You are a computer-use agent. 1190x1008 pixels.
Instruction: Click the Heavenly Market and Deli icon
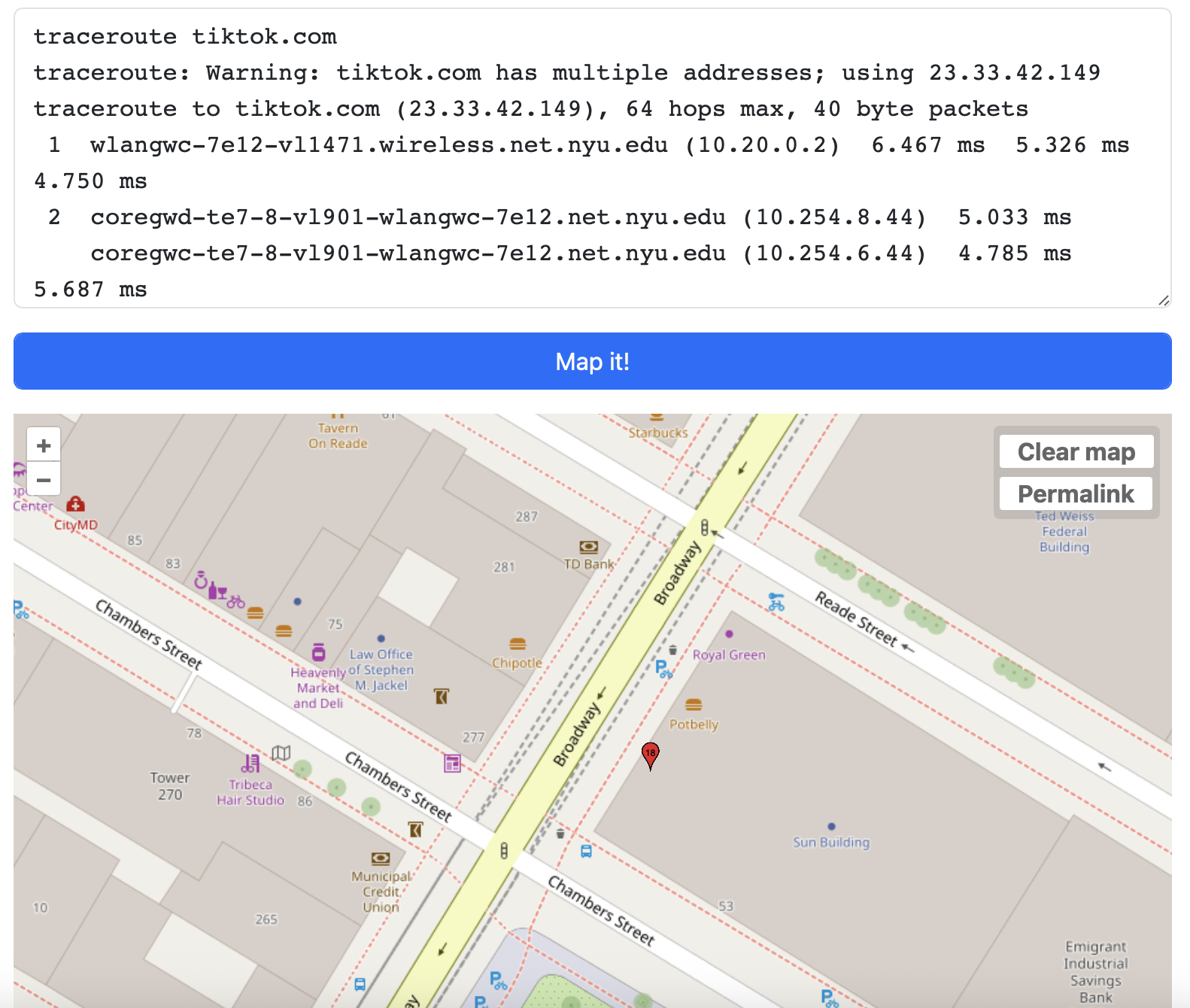click(319, 652)
